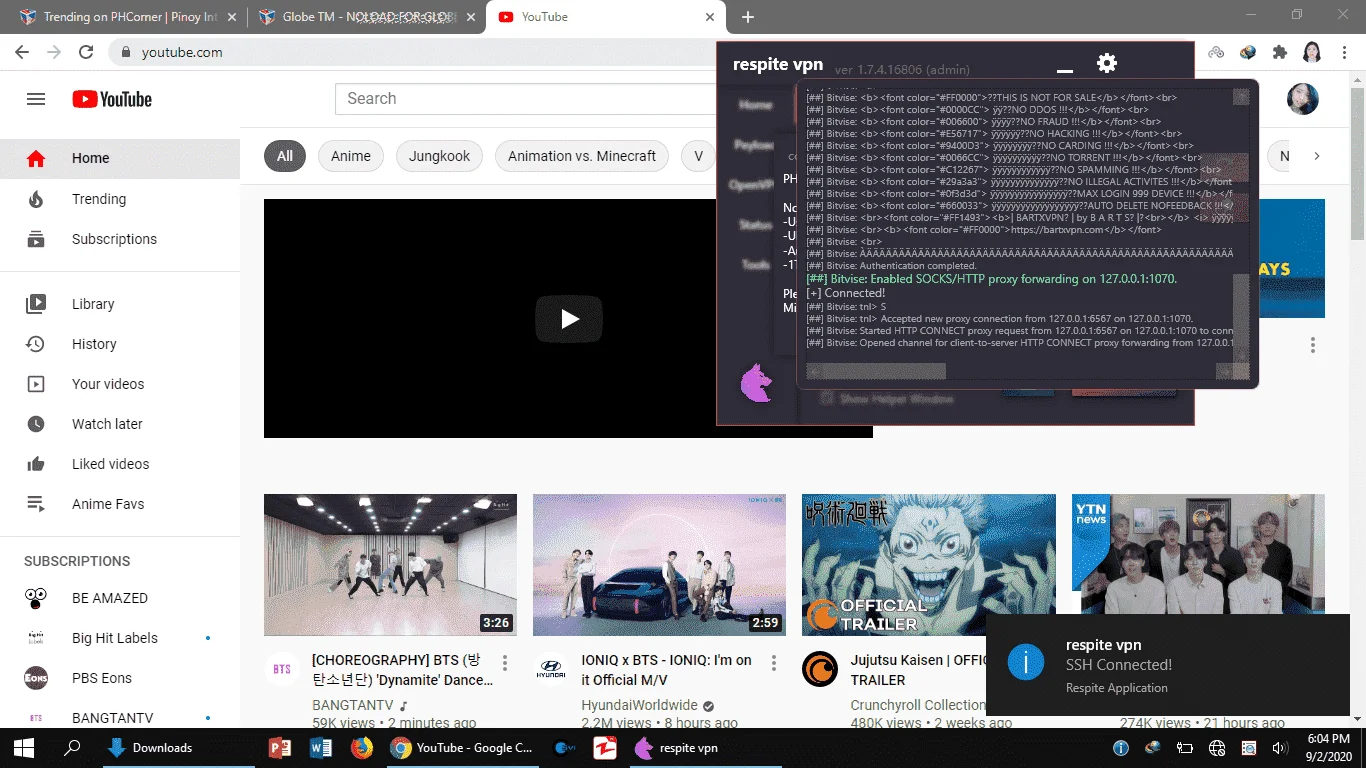Open options for the IONIQ x BTS video
Viewport: 1366px width, 768px height.
click(774, 662)
